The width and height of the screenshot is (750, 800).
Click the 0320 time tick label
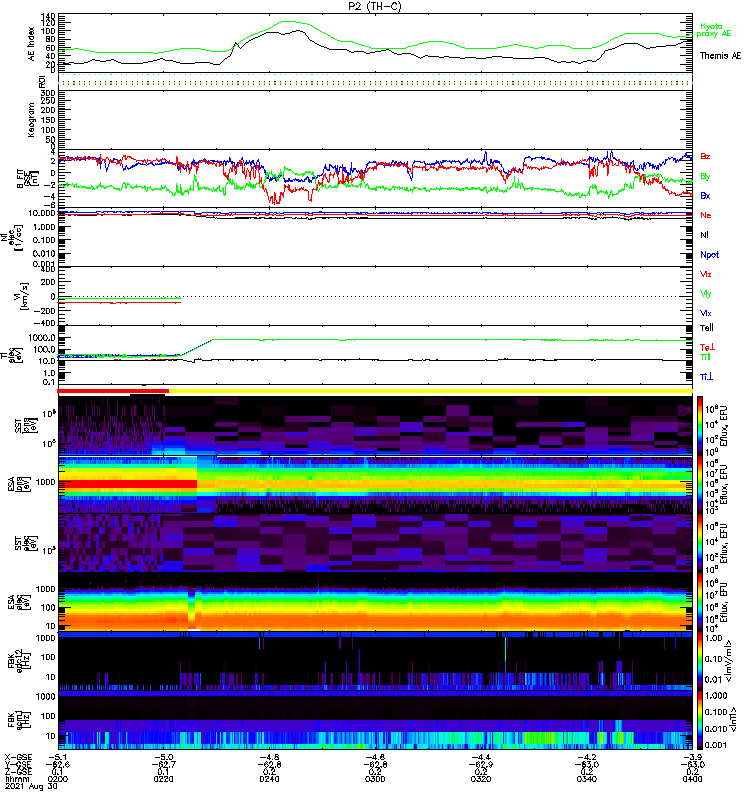(x=481, y=779)
